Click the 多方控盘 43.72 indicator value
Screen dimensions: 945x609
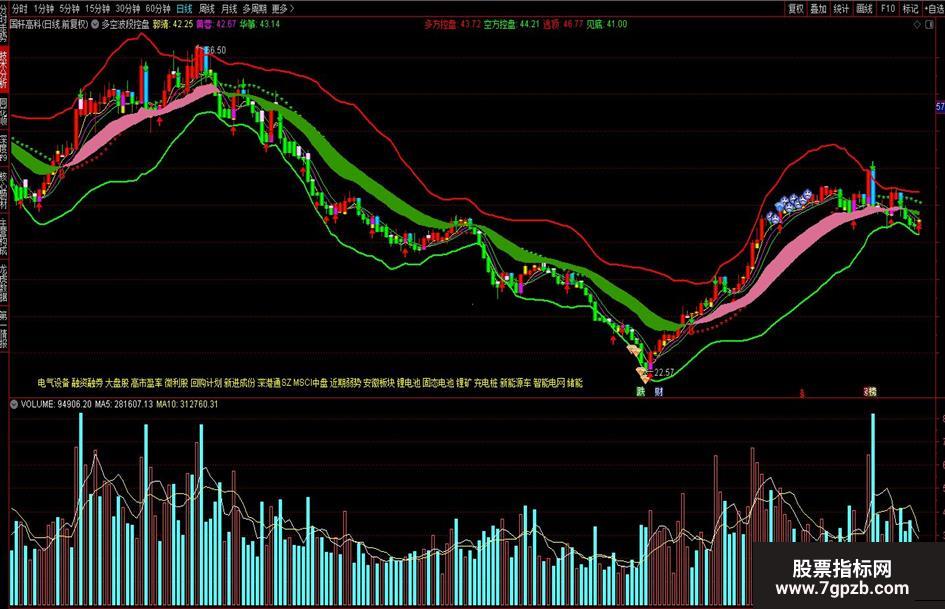(x=452, y=25)
